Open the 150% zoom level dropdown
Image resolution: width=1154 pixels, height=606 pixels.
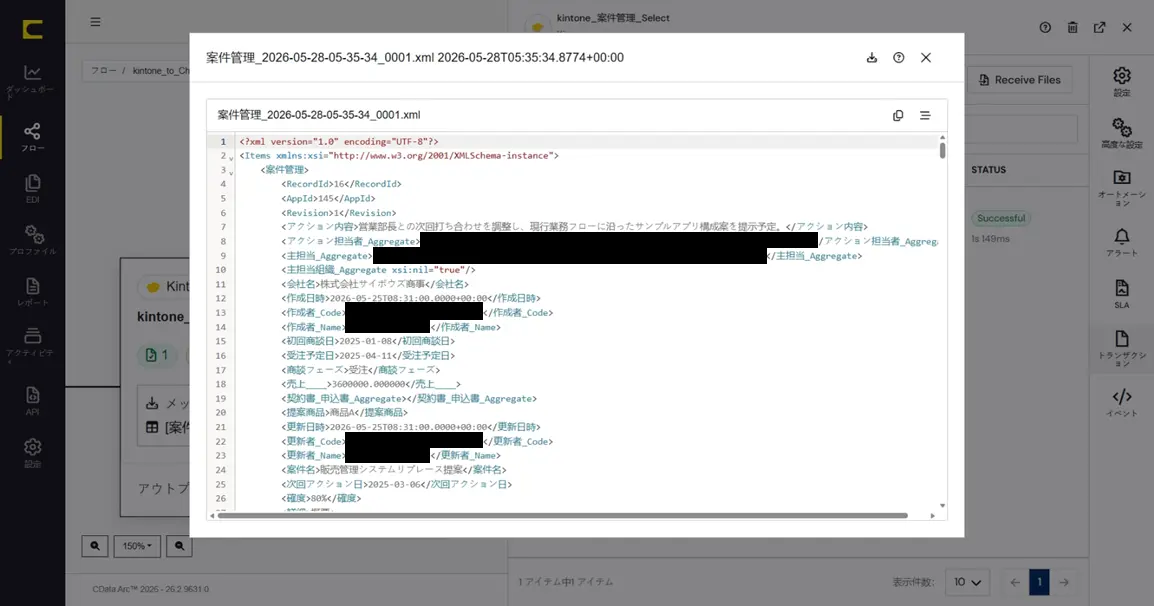click(x=137, y=546)
